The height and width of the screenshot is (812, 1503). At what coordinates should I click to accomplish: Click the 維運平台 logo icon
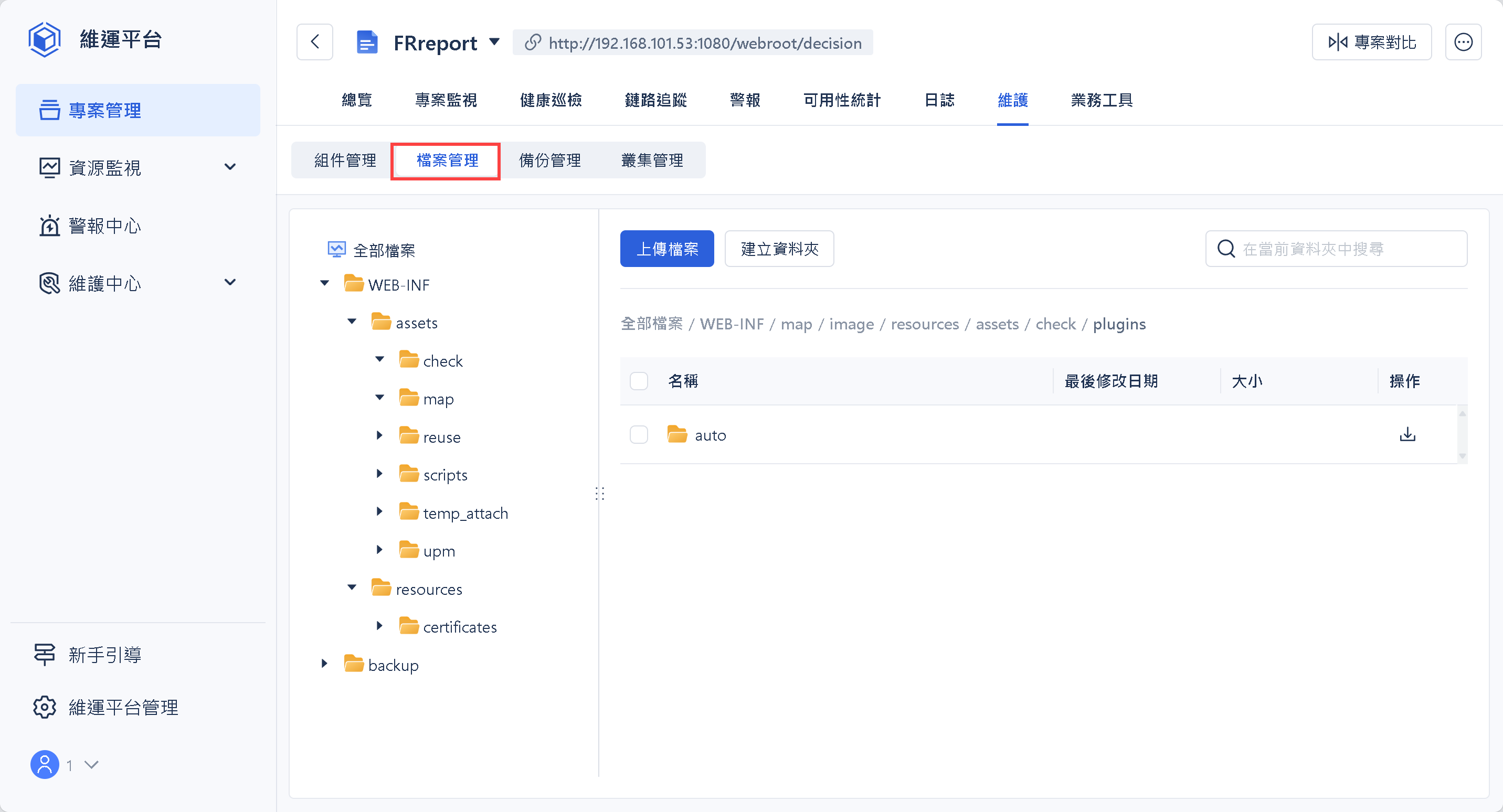pyautogui.click(x=44, y=39)
